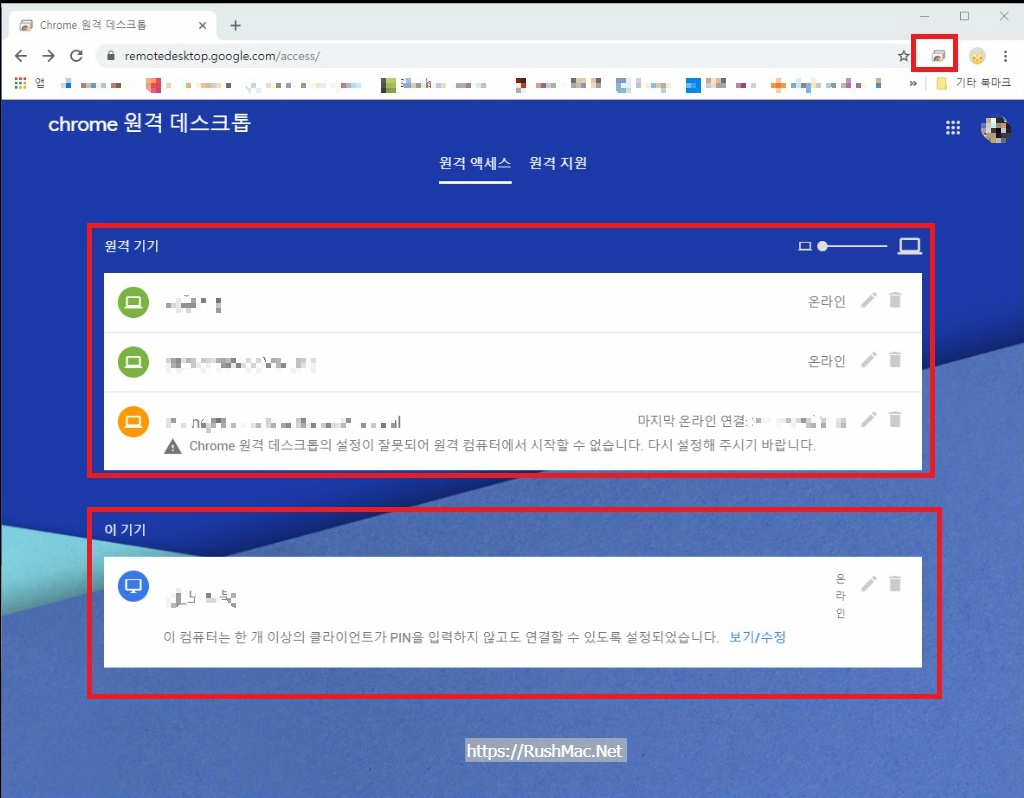Click the small view icon beside slider

pos(805,246)
